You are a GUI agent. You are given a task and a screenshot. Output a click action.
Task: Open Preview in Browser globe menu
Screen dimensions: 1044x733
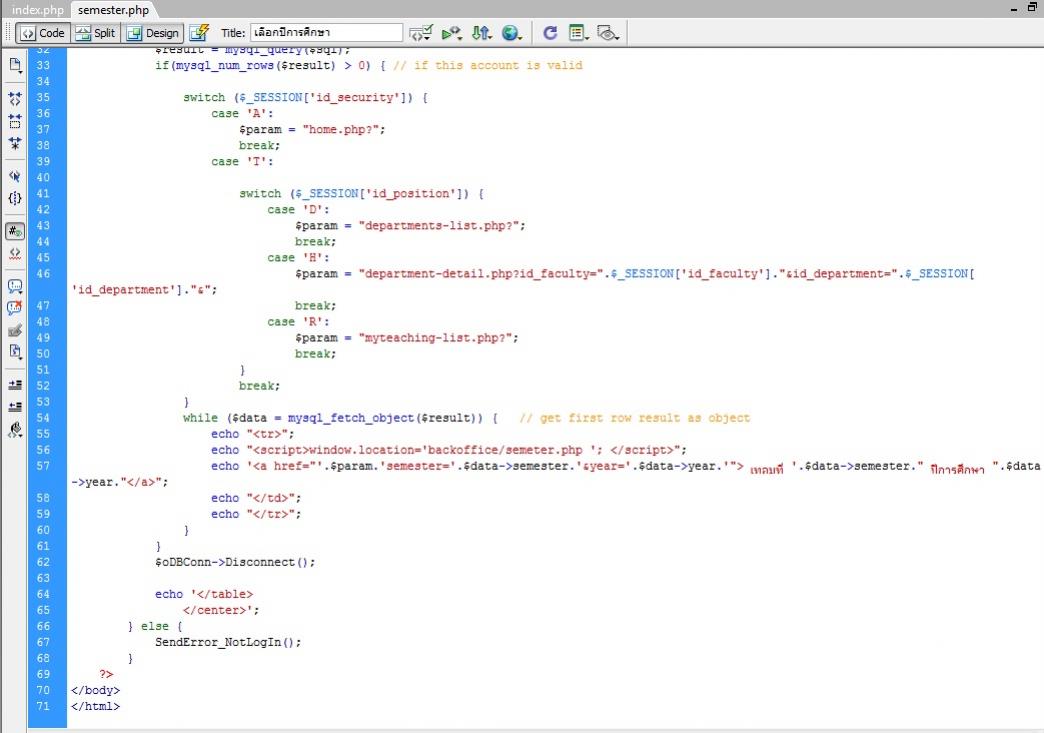[x=511, y=33]
